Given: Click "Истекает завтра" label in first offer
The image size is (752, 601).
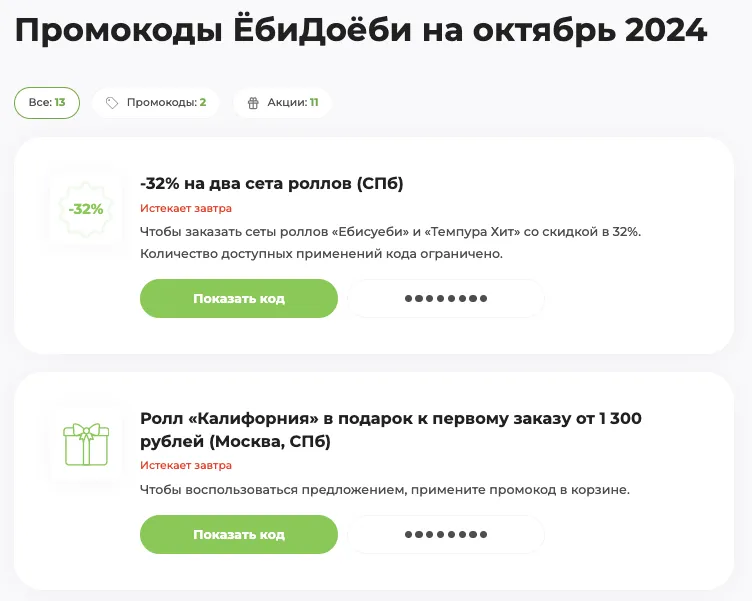Looking at the screenshot, I should pos(186,208).
